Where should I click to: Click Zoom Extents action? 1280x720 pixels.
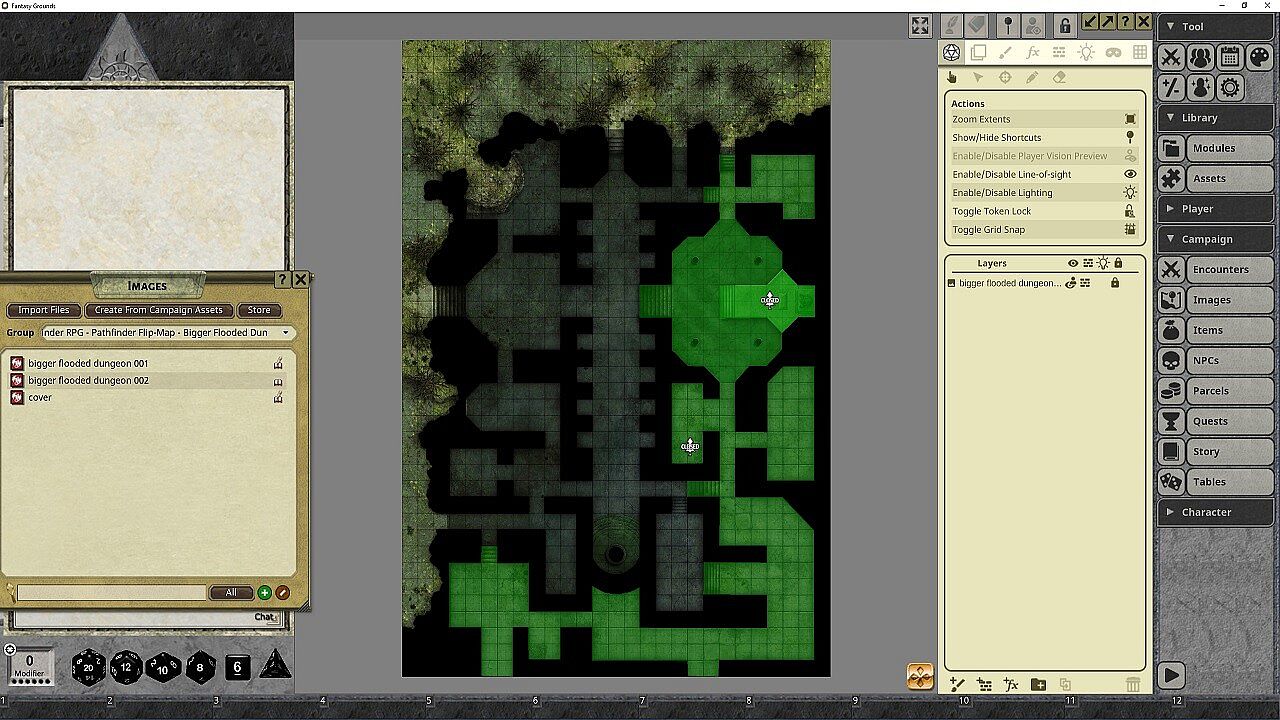(1044, 119)
